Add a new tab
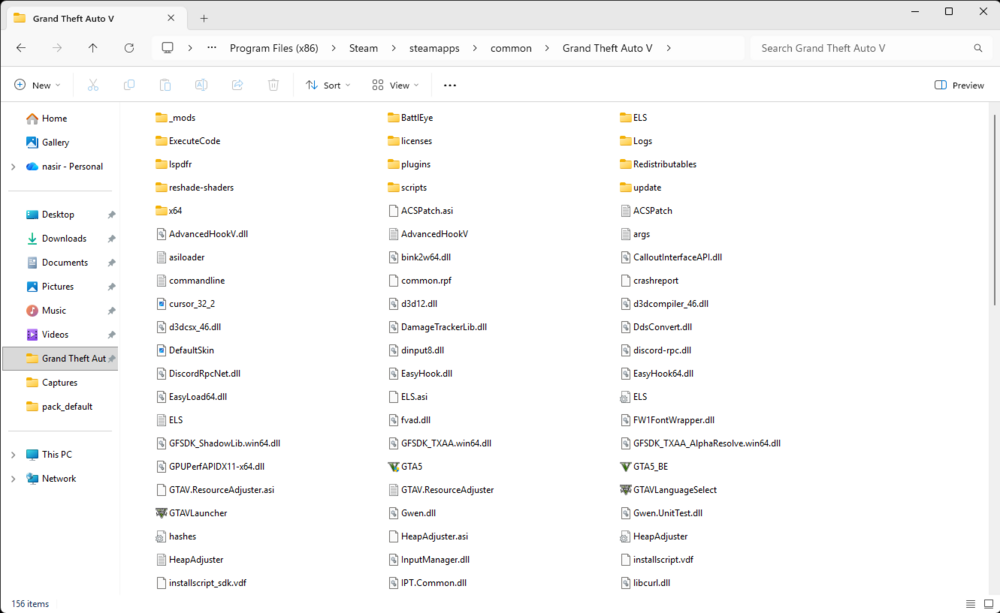Screen dimensions: 1000x613 [203, 18]
